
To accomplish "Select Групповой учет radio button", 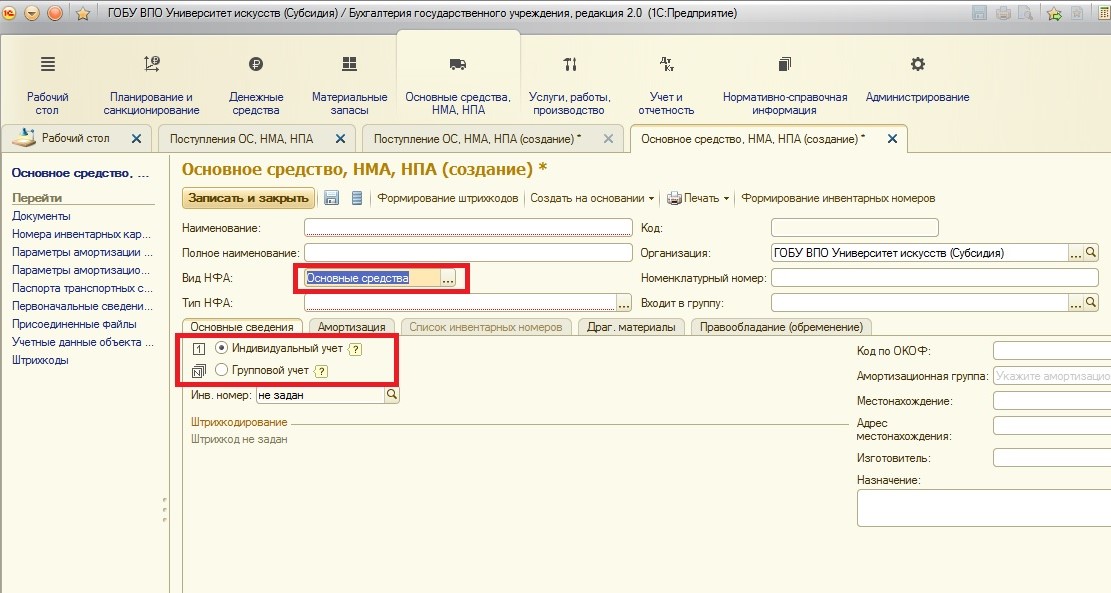I will coord(222,370).
